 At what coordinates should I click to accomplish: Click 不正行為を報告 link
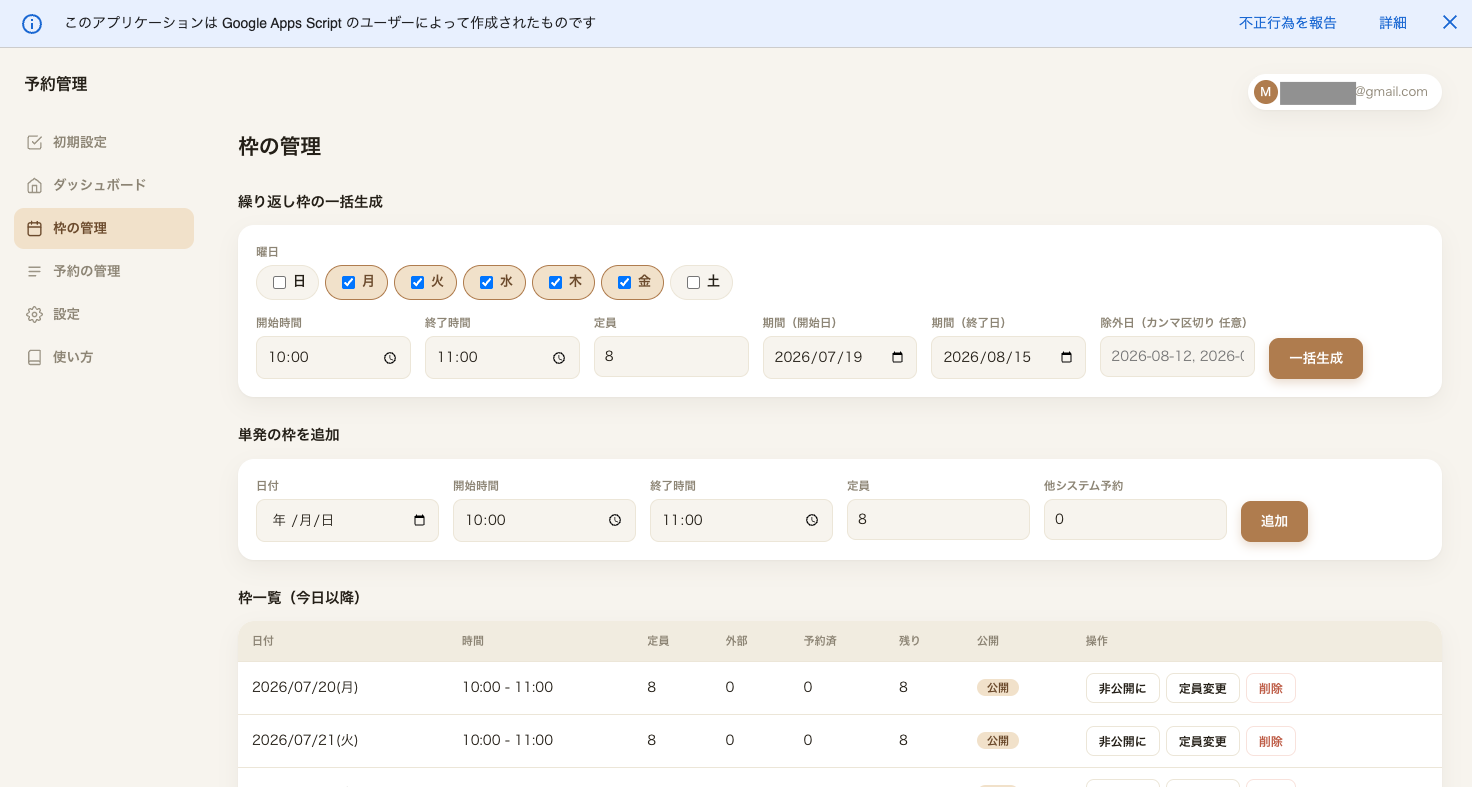(1287, 23)
